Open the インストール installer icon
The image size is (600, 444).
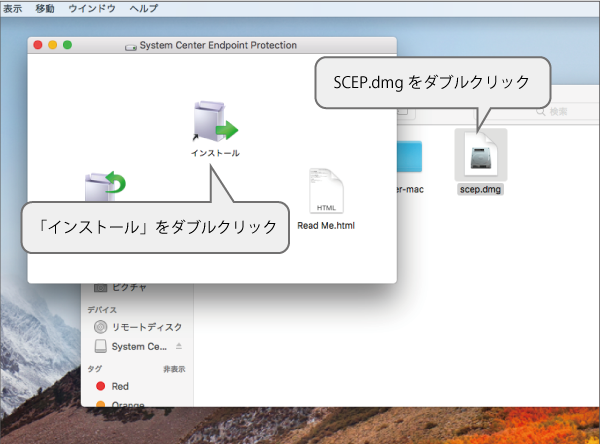215,121
